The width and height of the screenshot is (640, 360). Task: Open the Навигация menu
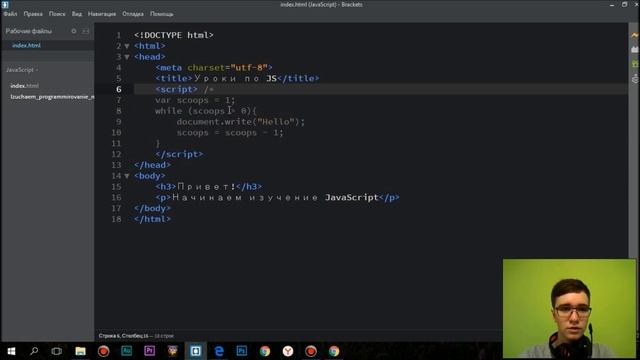(x=102, y=14)
